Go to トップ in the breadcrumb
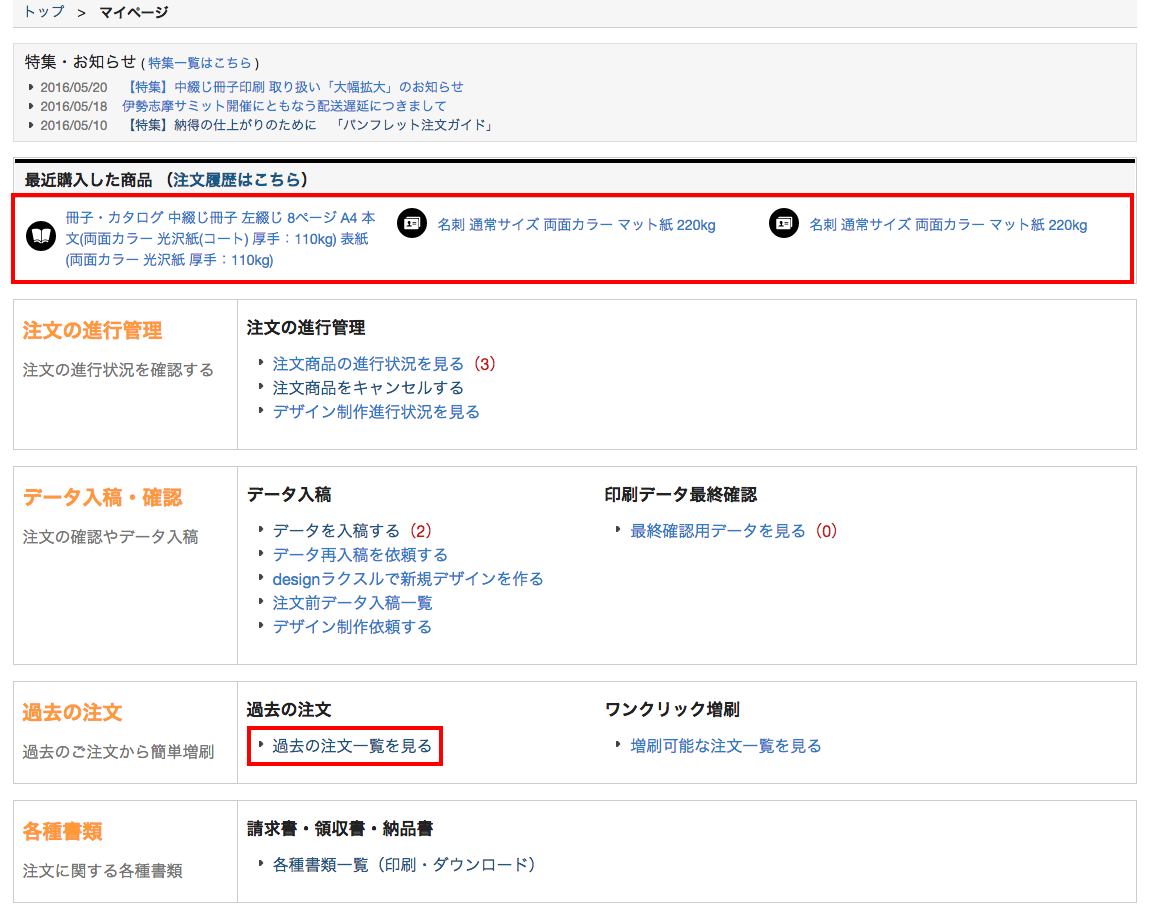 click(43, 12)
